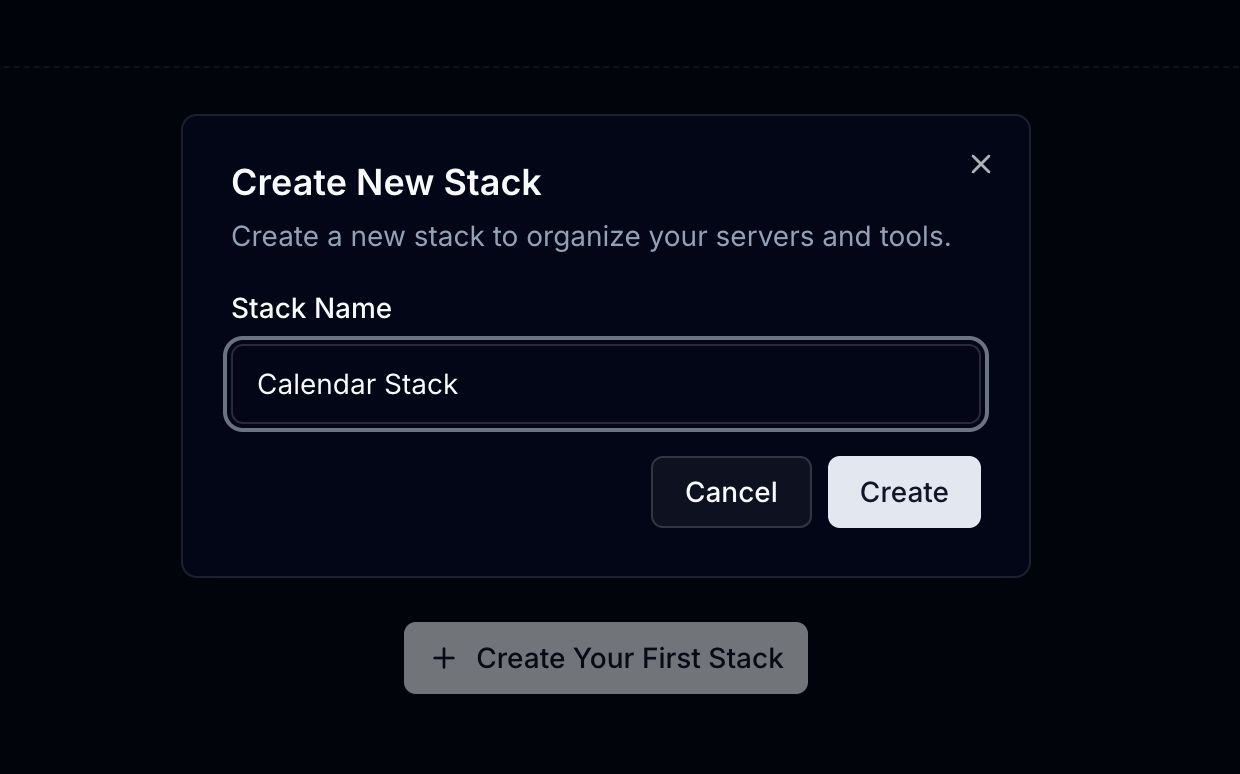This screenshot has width=1240, height=774.
Task: Dismiss the dialog using the Cancel option
Action: click(731, 491)
